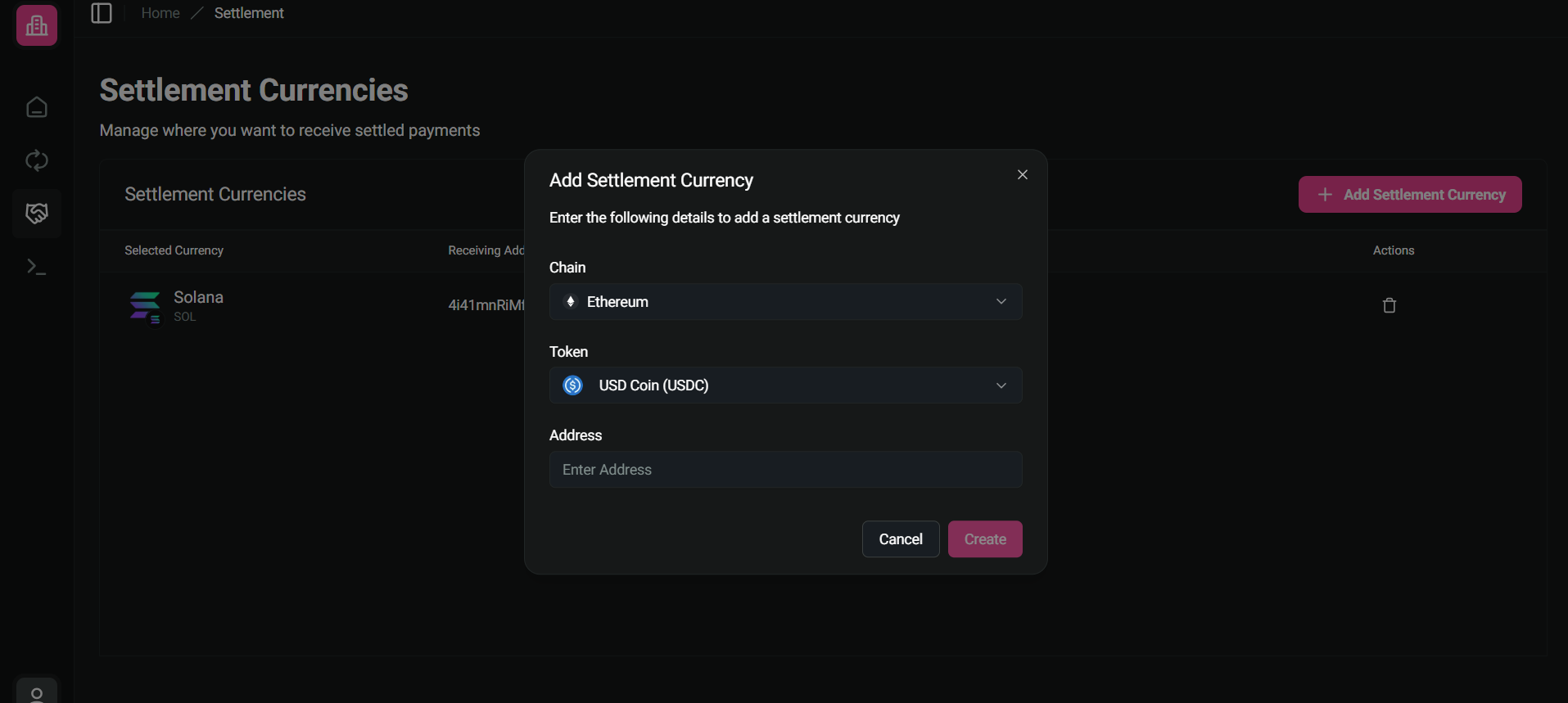Click the 4i41mnRiM address text
Viewport: 1568px width, 703px height.
tap(486, 305)
